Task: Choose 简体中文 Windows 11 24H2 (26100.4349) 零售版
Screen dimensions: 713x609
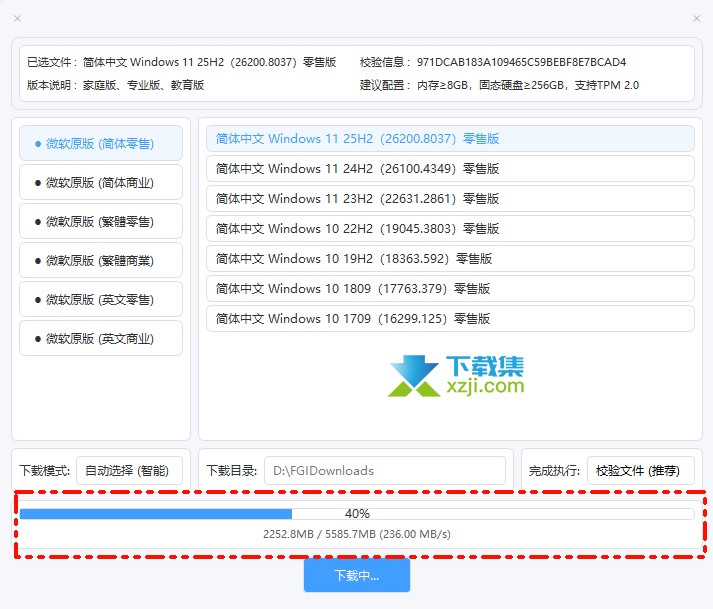Action: point(450,169)
